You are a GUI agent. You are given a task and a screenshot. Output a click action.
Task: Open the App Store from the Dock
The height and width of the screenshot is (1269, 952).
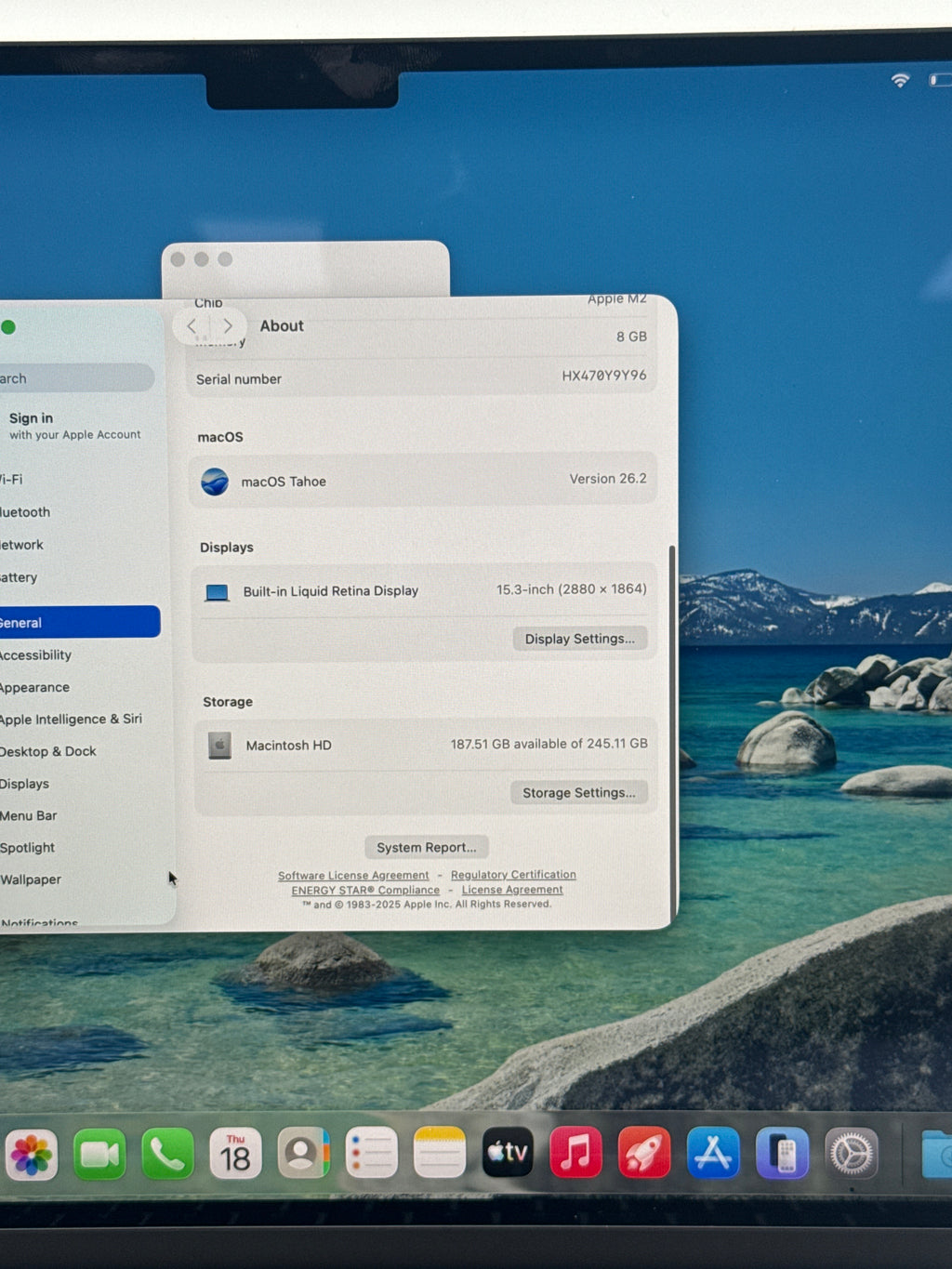(713, 1153)
